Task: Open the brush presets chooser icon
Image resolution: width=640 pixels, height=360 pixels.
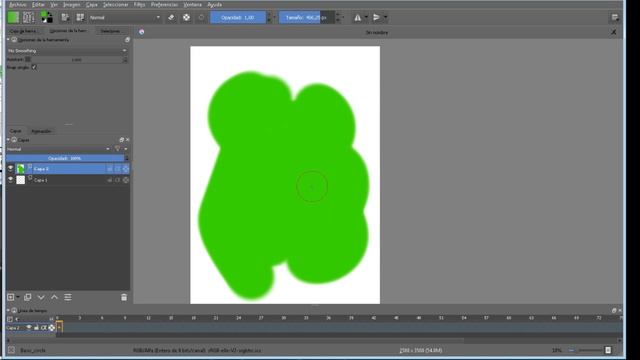Action: pos(80,18)
